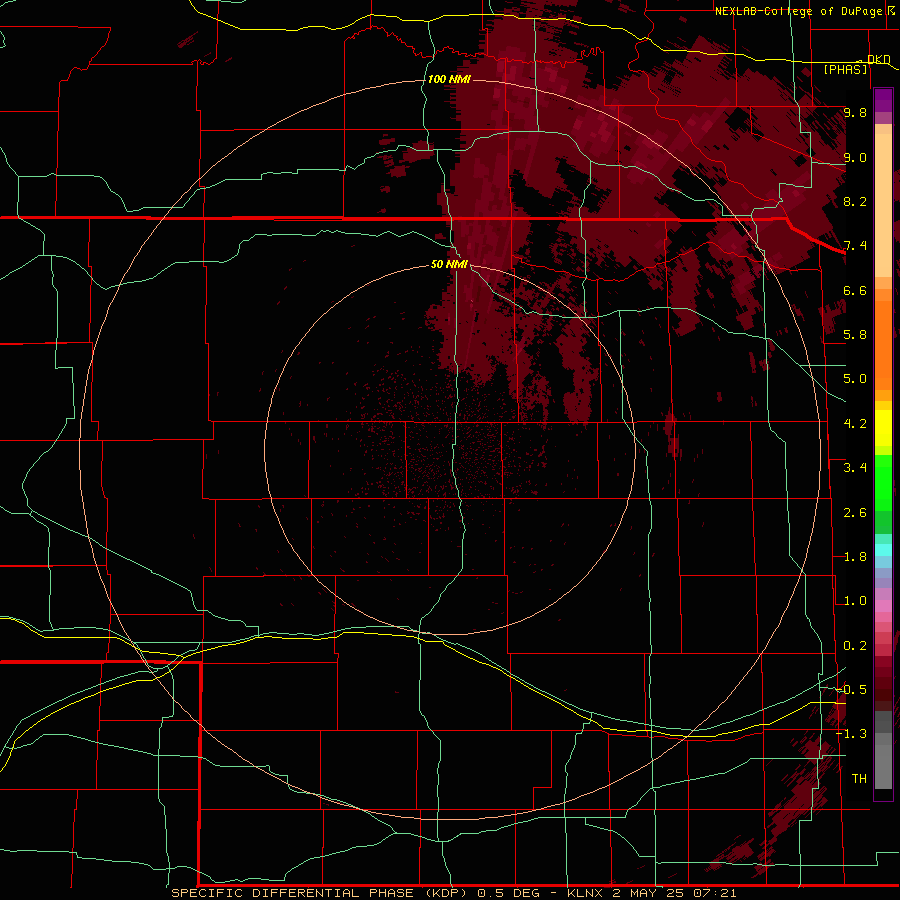Click the pink segment of the color bar
The width and height of the screenshot is (900, 900).
pyautogui.click(x=883, y=606)
